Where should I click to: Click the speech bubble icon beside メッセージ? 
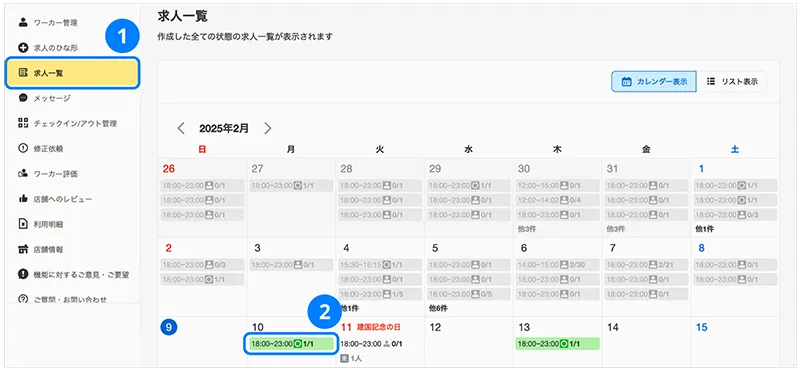pyautogui.click(x=22, y=98)
